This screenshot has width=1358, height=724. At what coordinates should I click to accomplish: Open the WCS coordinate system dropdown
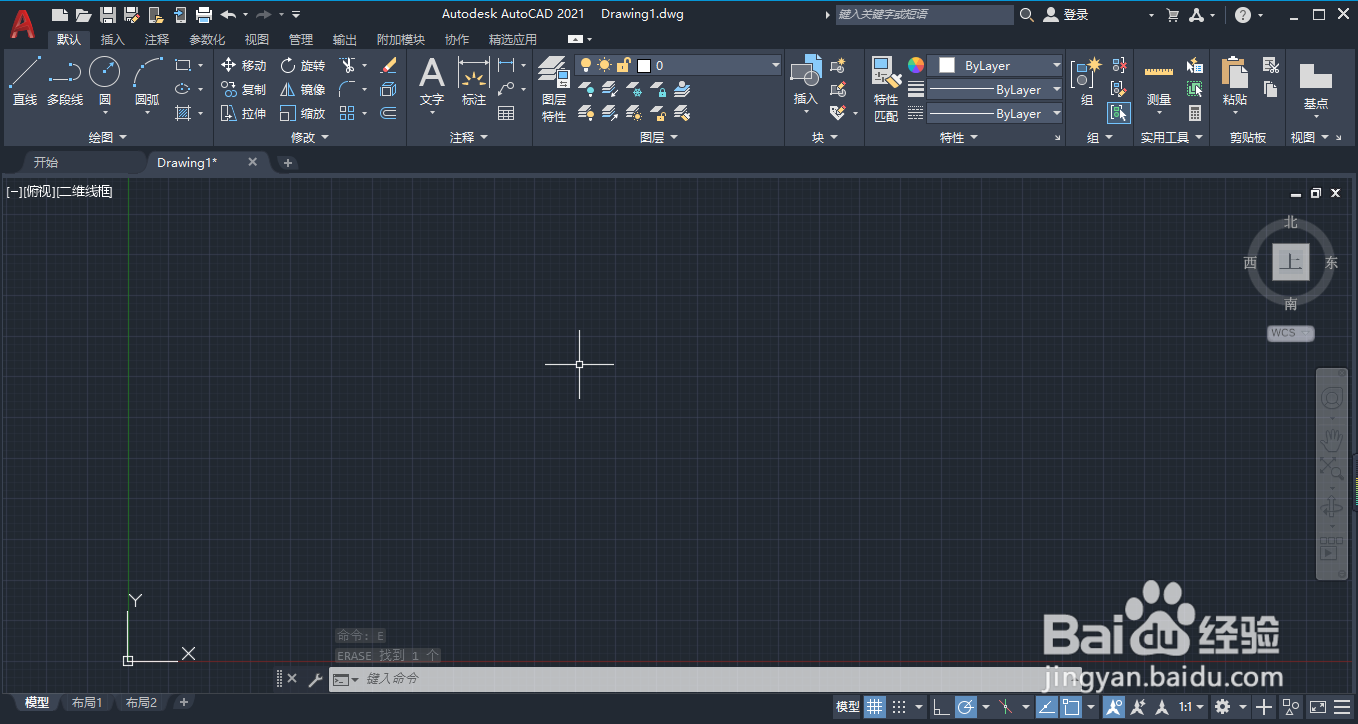click(1290, 333)
